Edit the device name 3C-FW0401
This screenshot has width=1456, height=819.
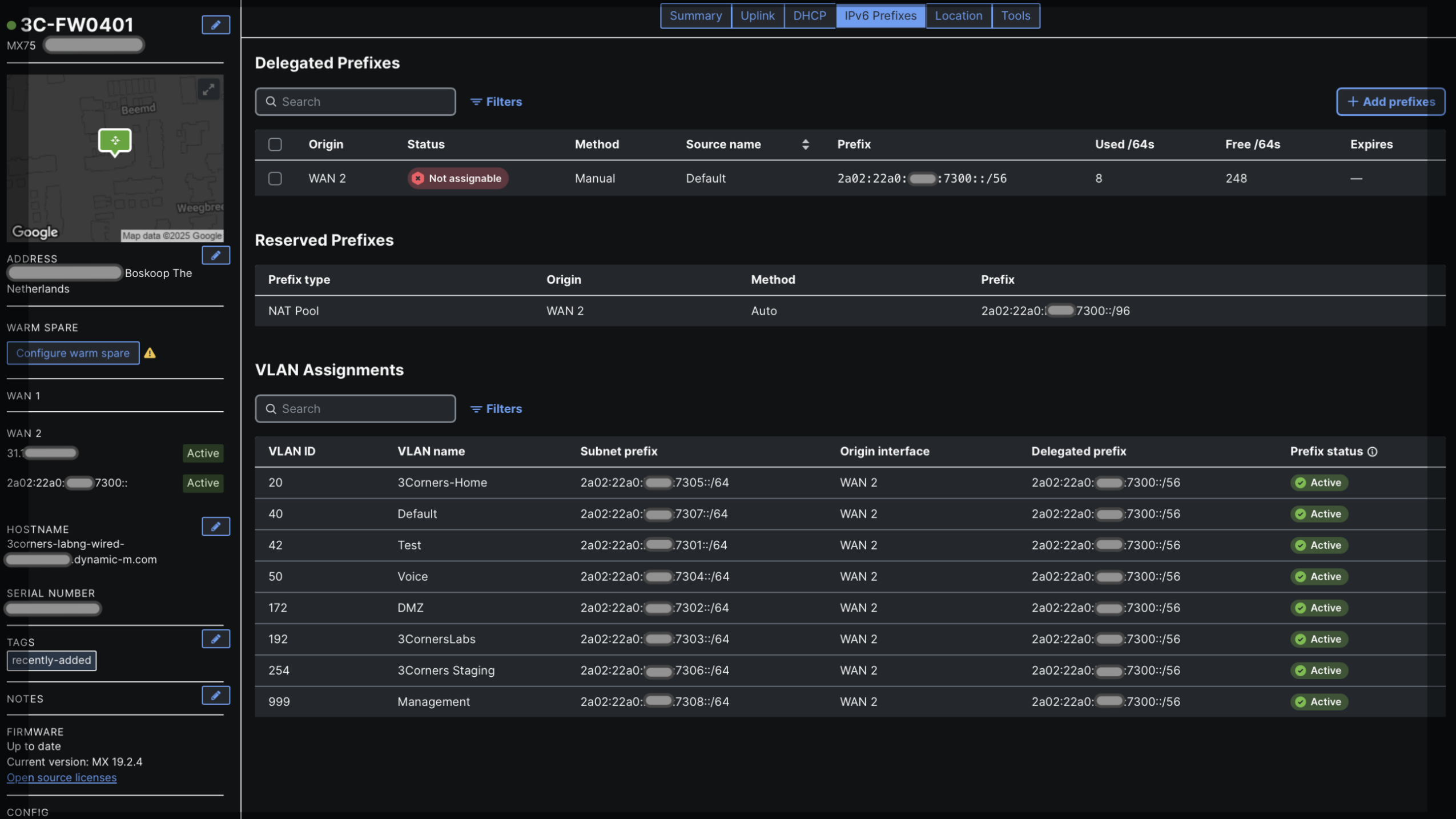coord(215,25)
